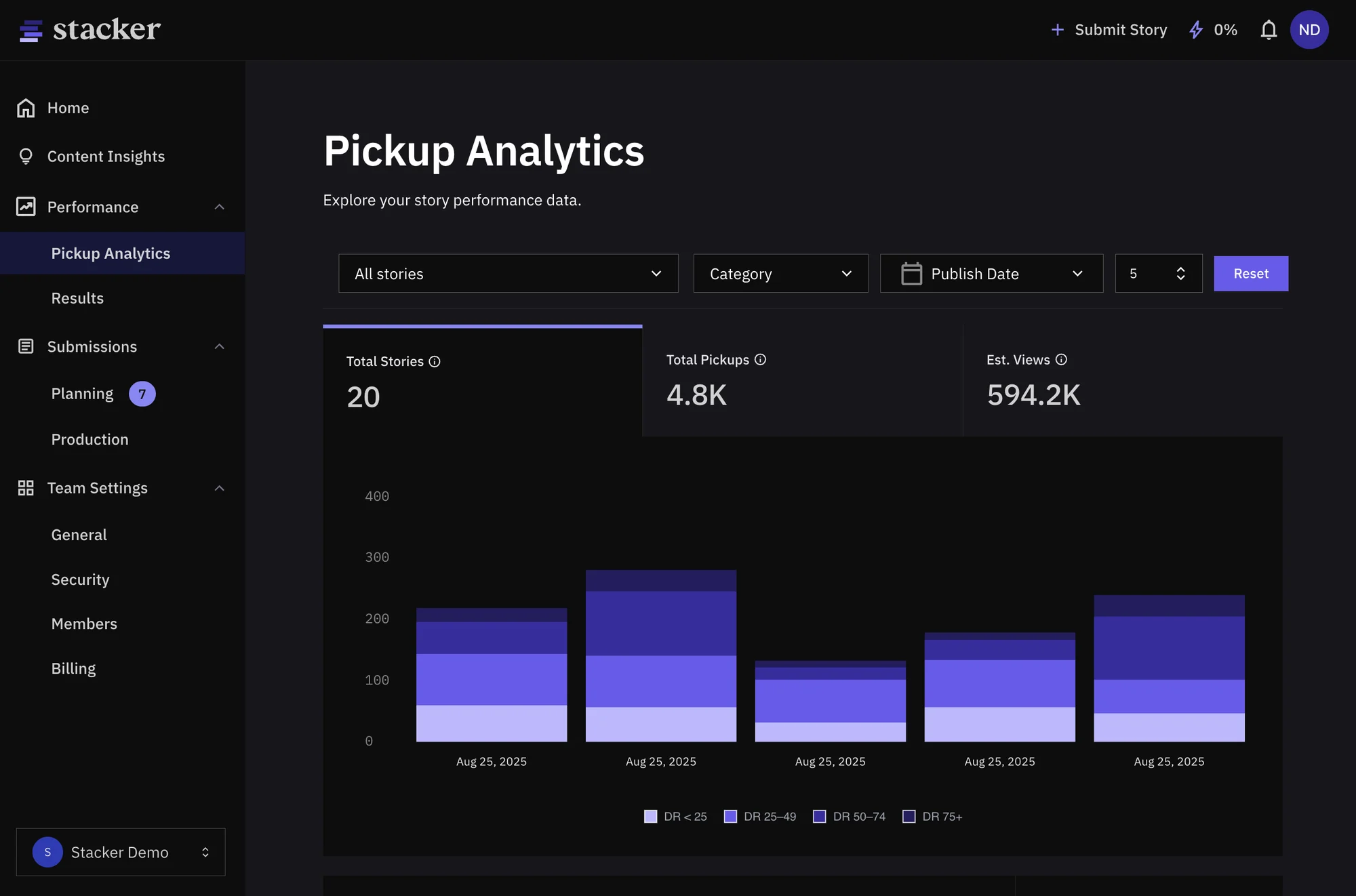Click the Performance chart icon
The image size is (1356, 896).
click(26, 207)
